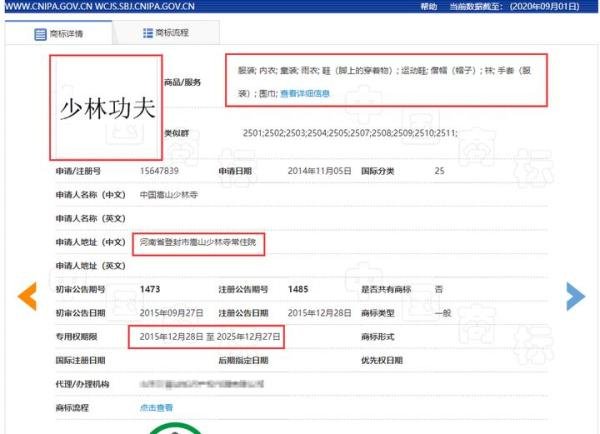Select application date 2014年11月05日
Image resolution: width=600 pixels, height=434 pixels.
coord(320,171)
